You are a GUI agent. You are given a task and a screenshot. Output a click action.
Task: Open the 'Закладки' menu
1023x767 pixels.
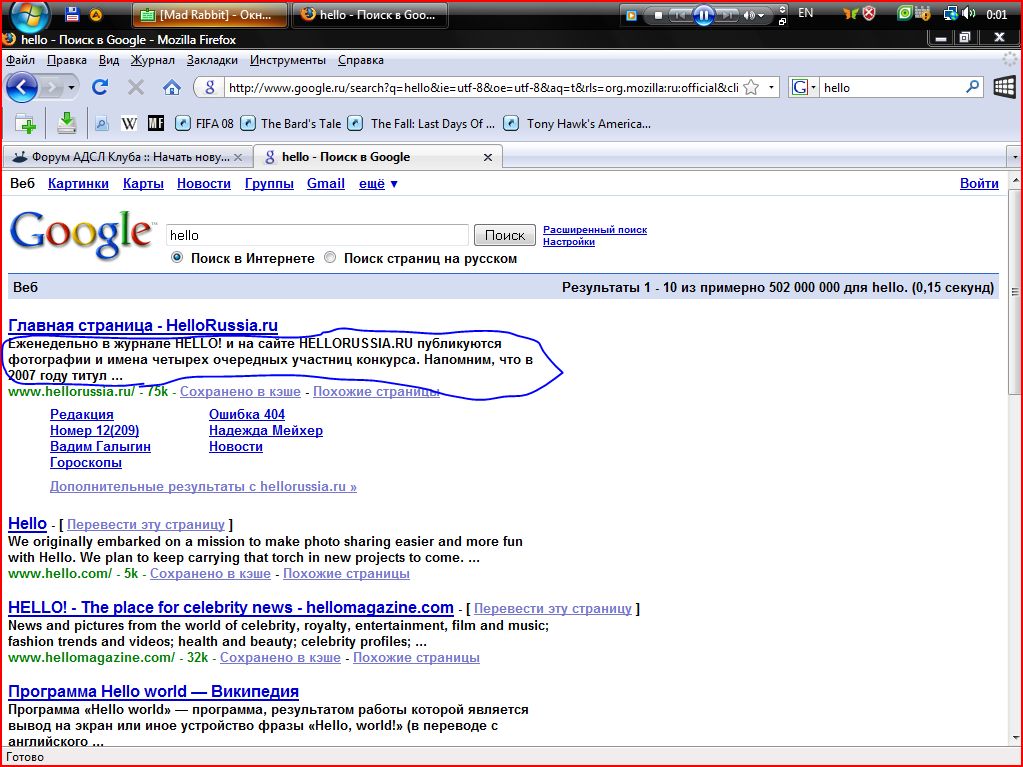point(212,60)
